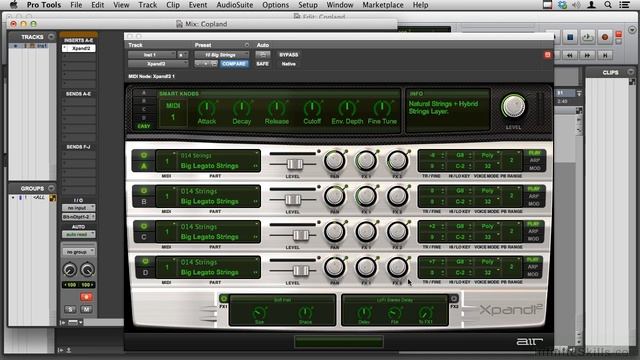Click Part B PAN knob
This screenshot has height=360, width=640.
(334, 196)
